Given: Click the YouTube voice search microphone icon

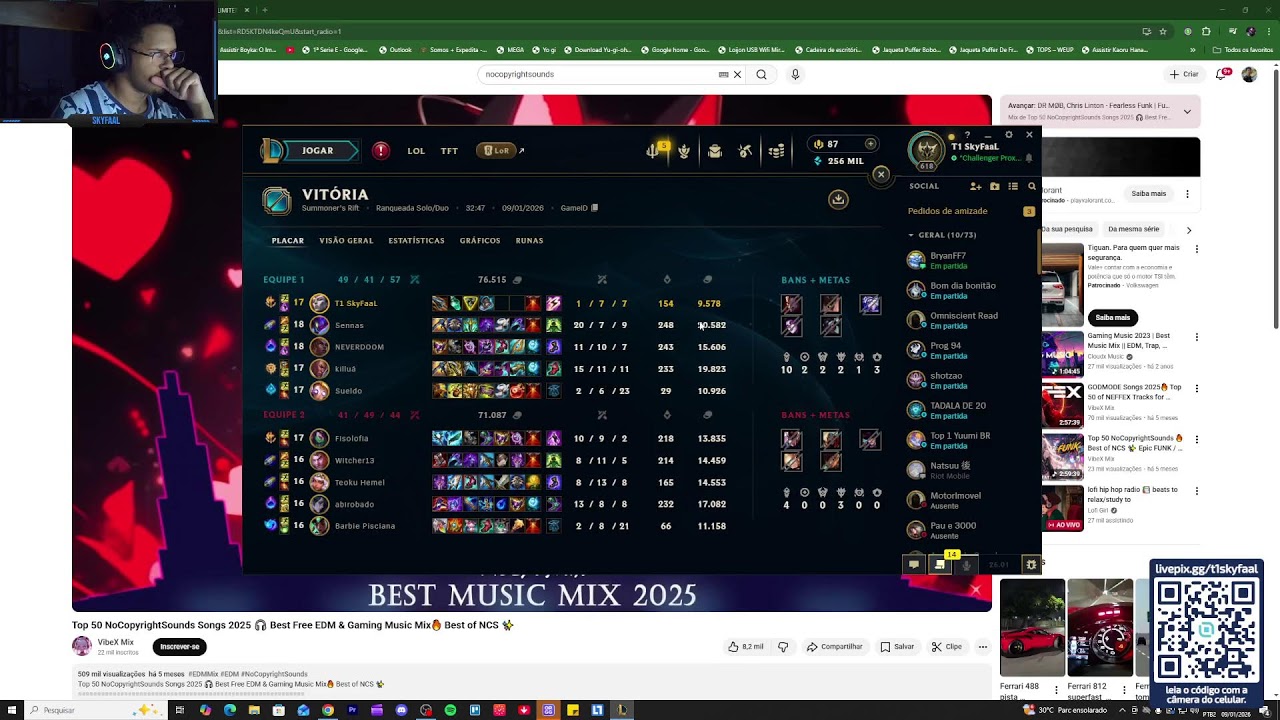Looking at the screenshot, I should pos(795,74).
